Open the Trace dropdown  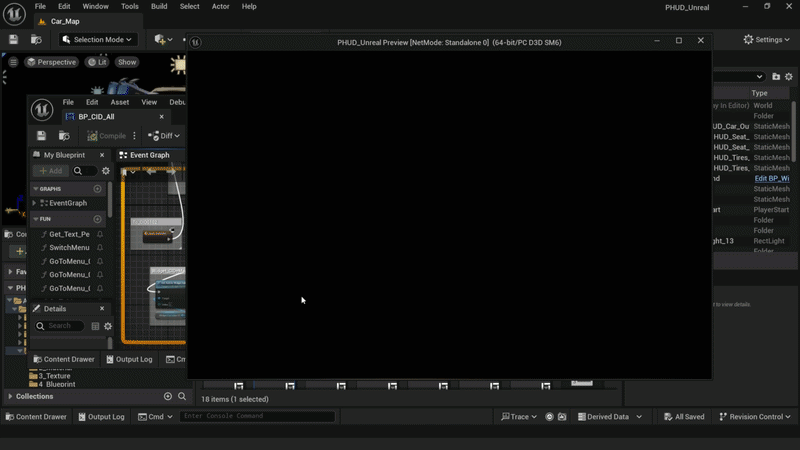[519, 417]
